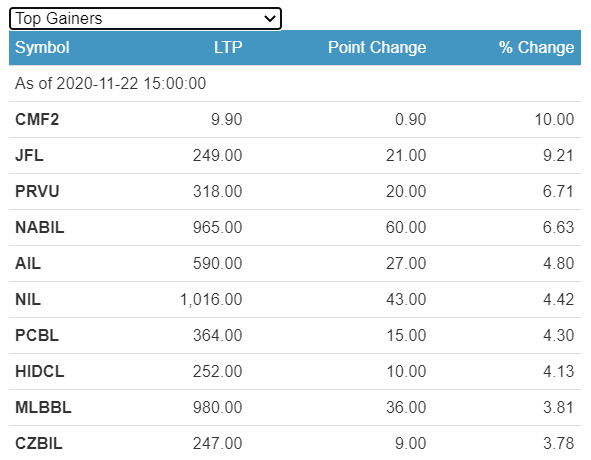Open the CZBIL symbol link
Viewport: 591px width, 460px height.
38,443
